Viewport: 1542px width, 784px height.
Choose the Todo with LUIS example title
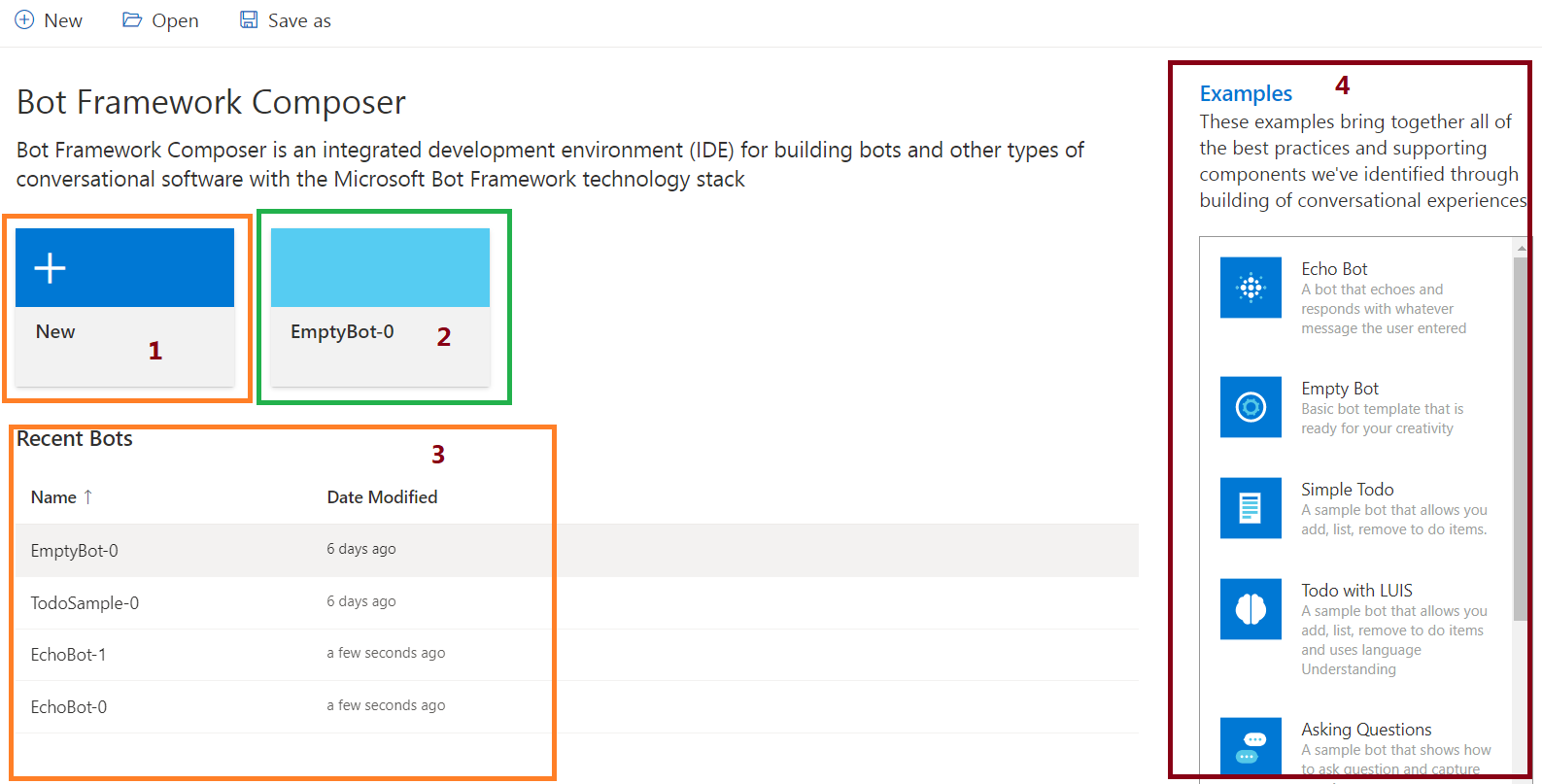tap(1356, 591)
